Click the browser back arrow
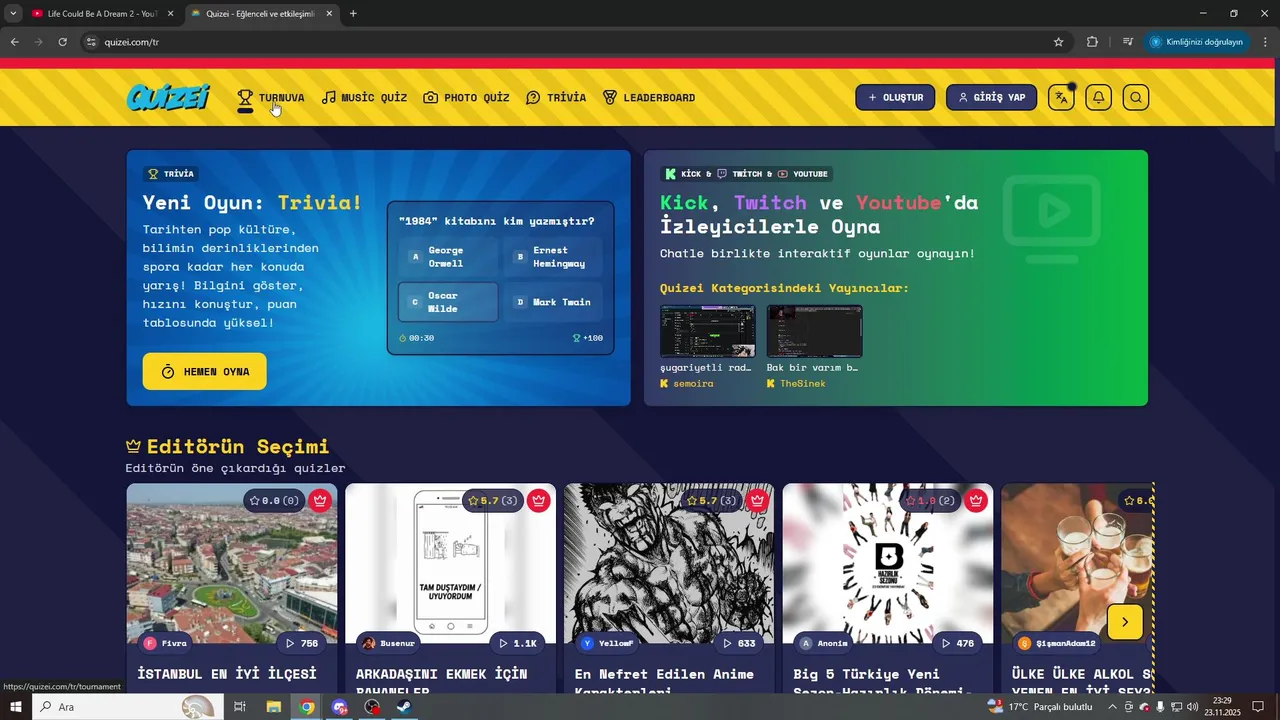Screen dimensions: 1280x720 pyautogui.click(x=14, y=42)
